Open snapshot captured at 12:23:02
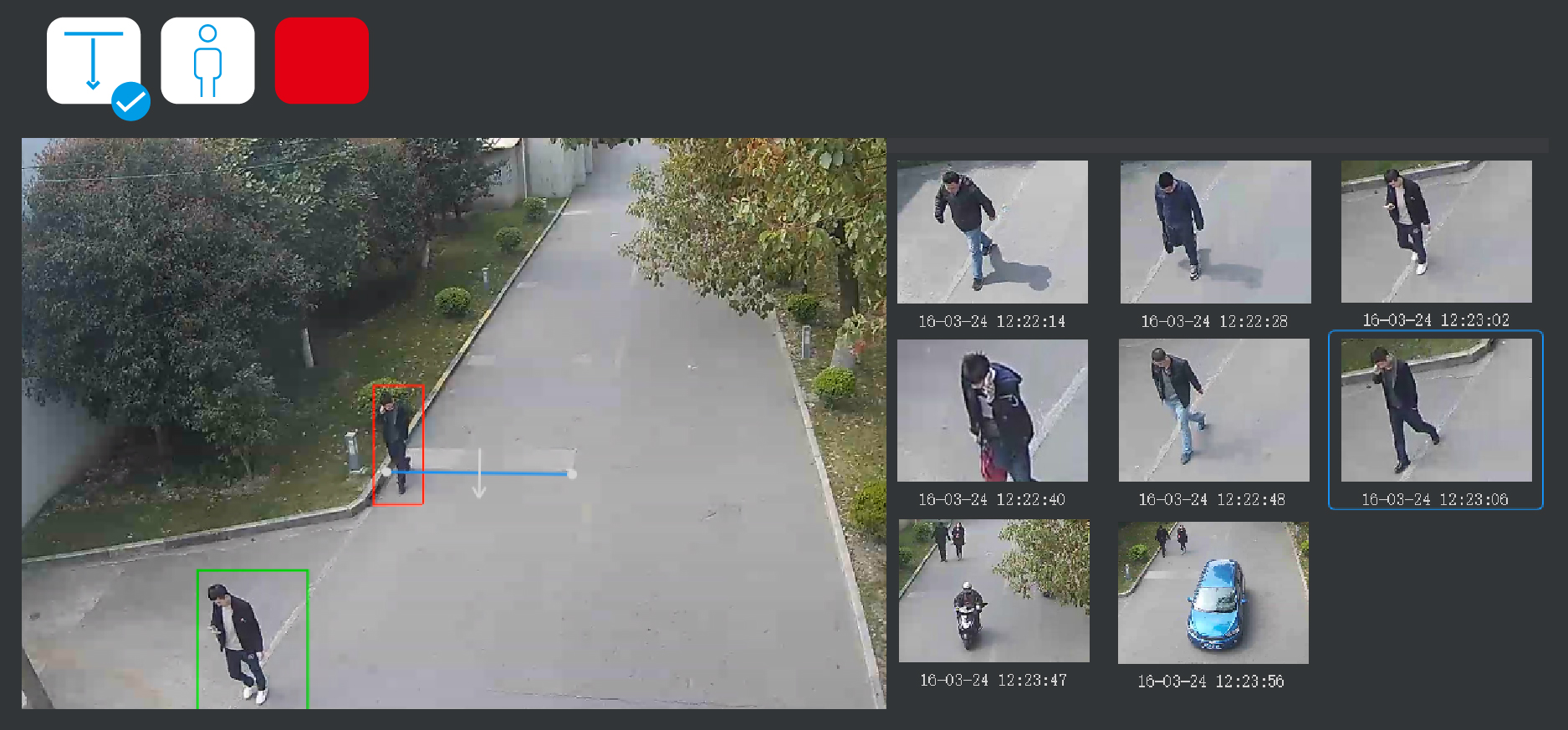This screenshot has width=1568, height=730. pos(1437,232)
